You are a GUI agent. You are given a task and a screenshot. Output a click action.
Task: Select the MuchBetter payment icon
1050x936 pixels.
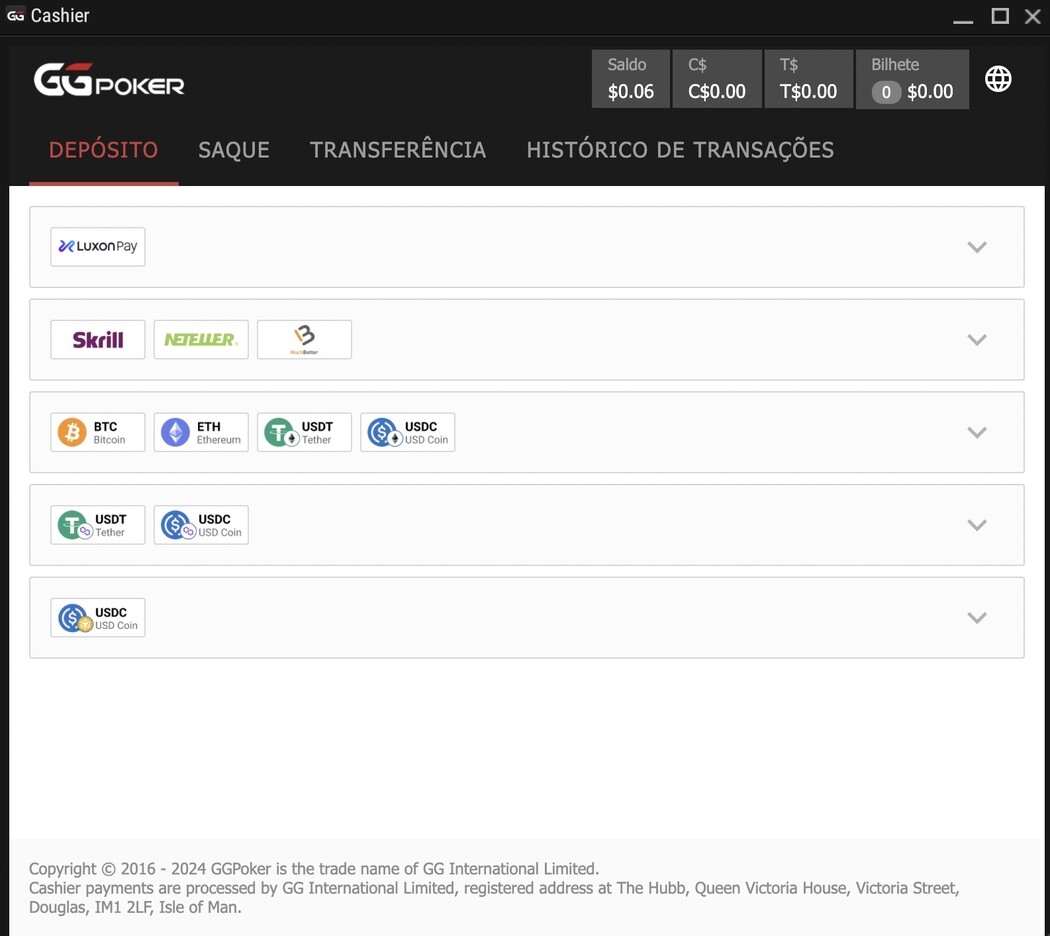(304, 340)
